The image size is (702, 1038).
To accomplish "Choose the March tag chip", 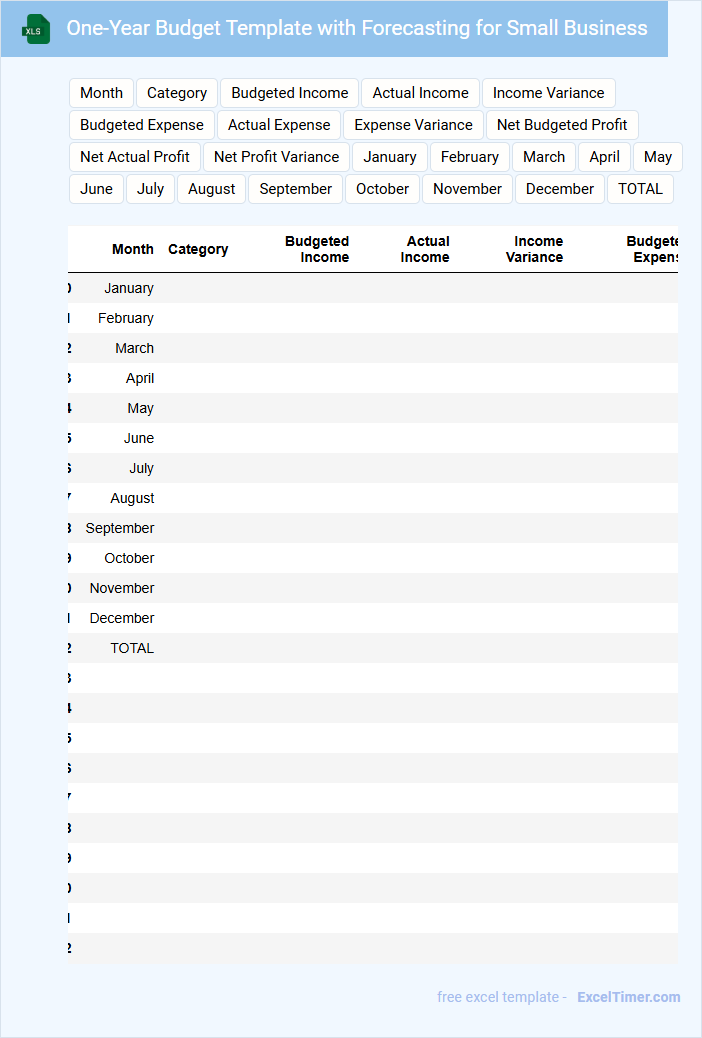I will pos(544,157).
